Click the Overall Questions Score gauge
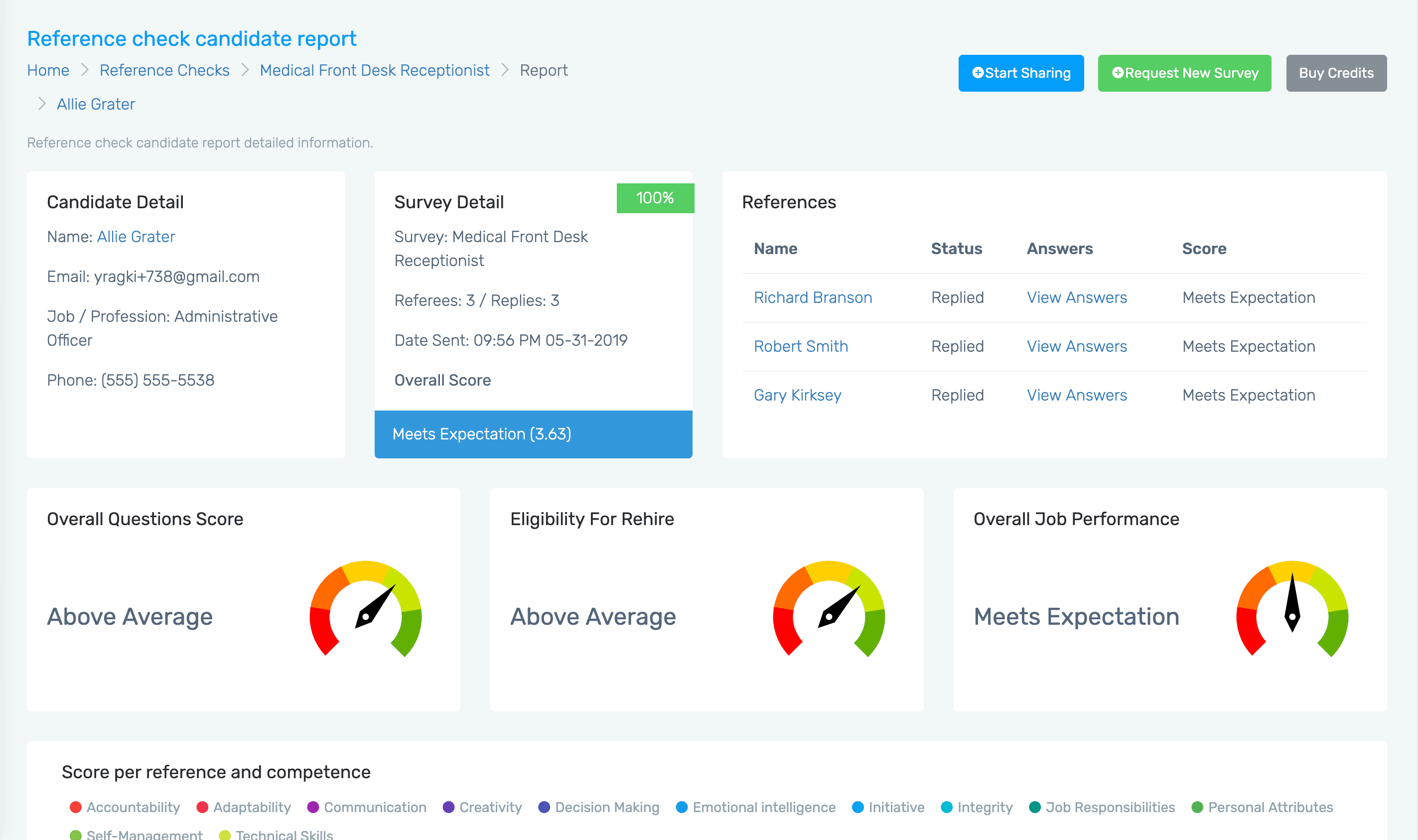This screenshot has width=1418, height=840. pos(366,609)
